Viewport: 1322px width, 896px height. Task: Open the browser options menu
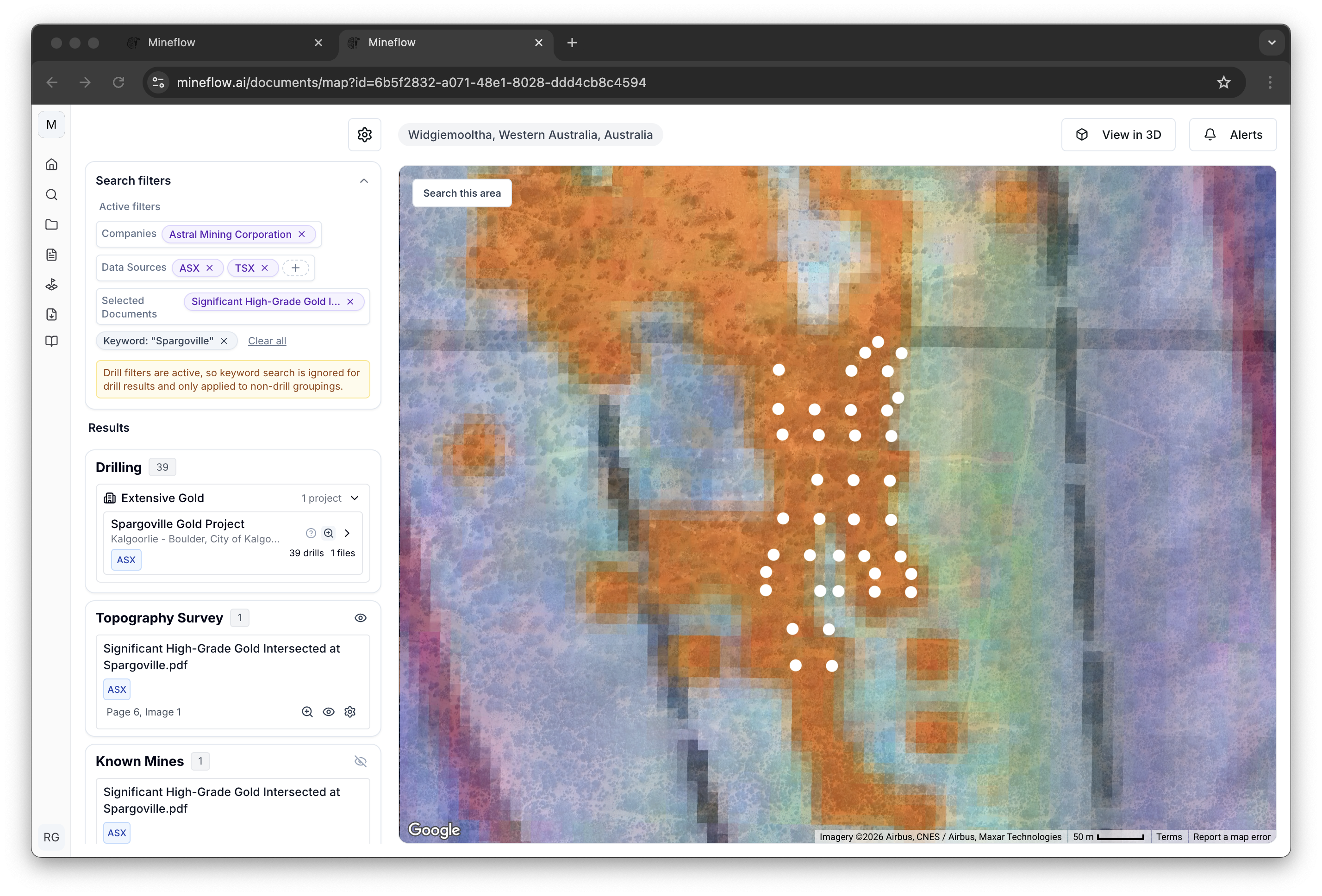coord(1269,82)
